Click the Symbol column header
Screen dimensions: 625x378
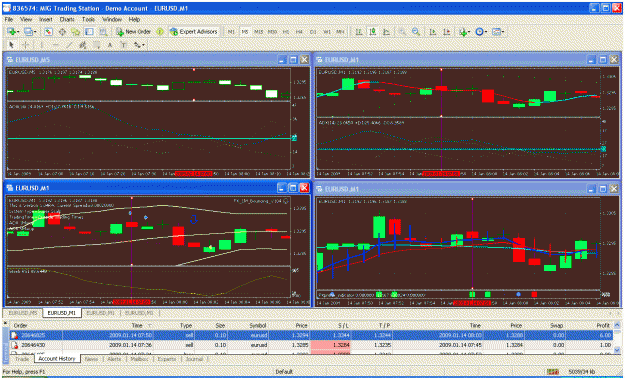[x=257, y=325]
